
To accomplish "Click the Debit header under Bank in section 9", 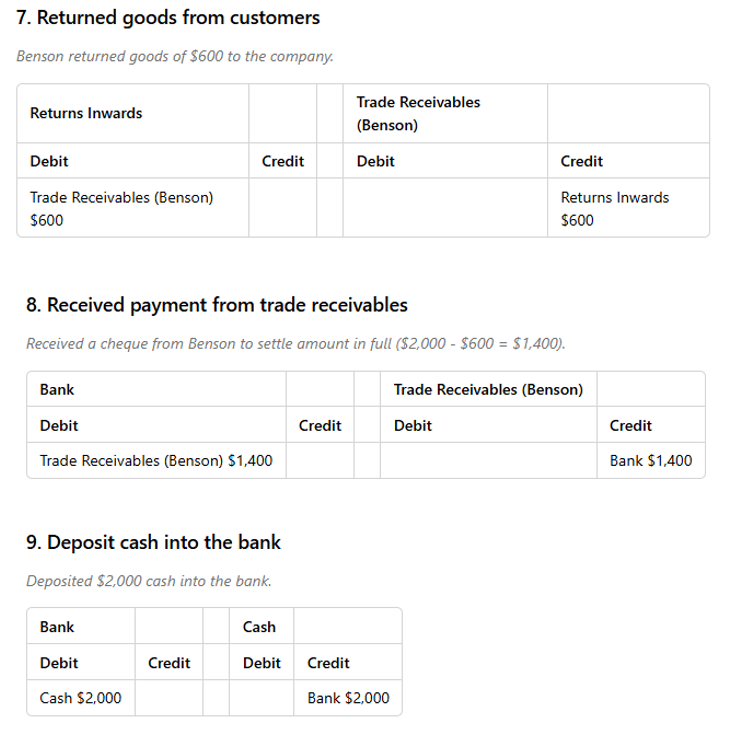I will pyautogui.click(x=59, y=663).
